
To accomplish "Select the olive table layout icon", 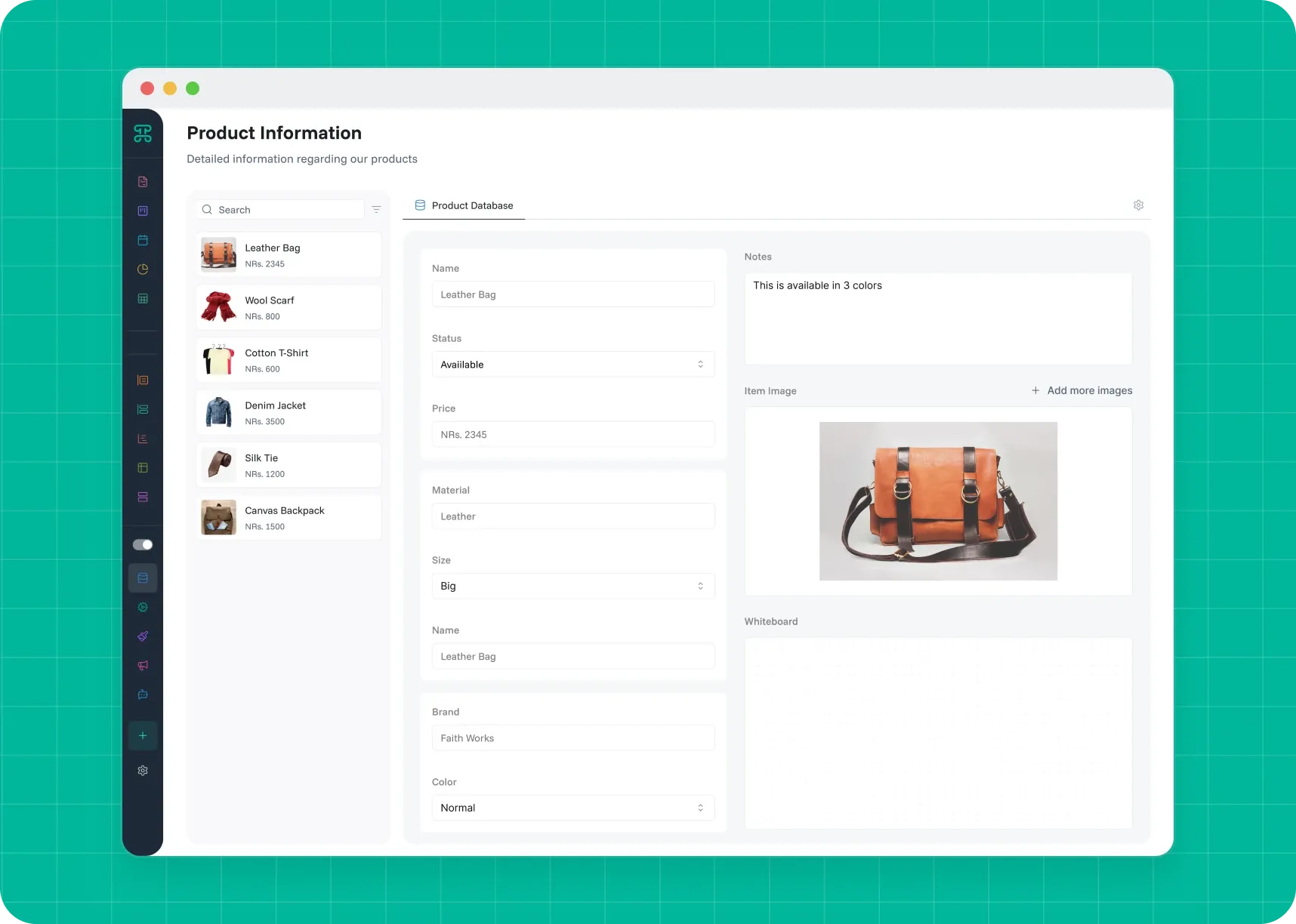I will pos(143,468).
